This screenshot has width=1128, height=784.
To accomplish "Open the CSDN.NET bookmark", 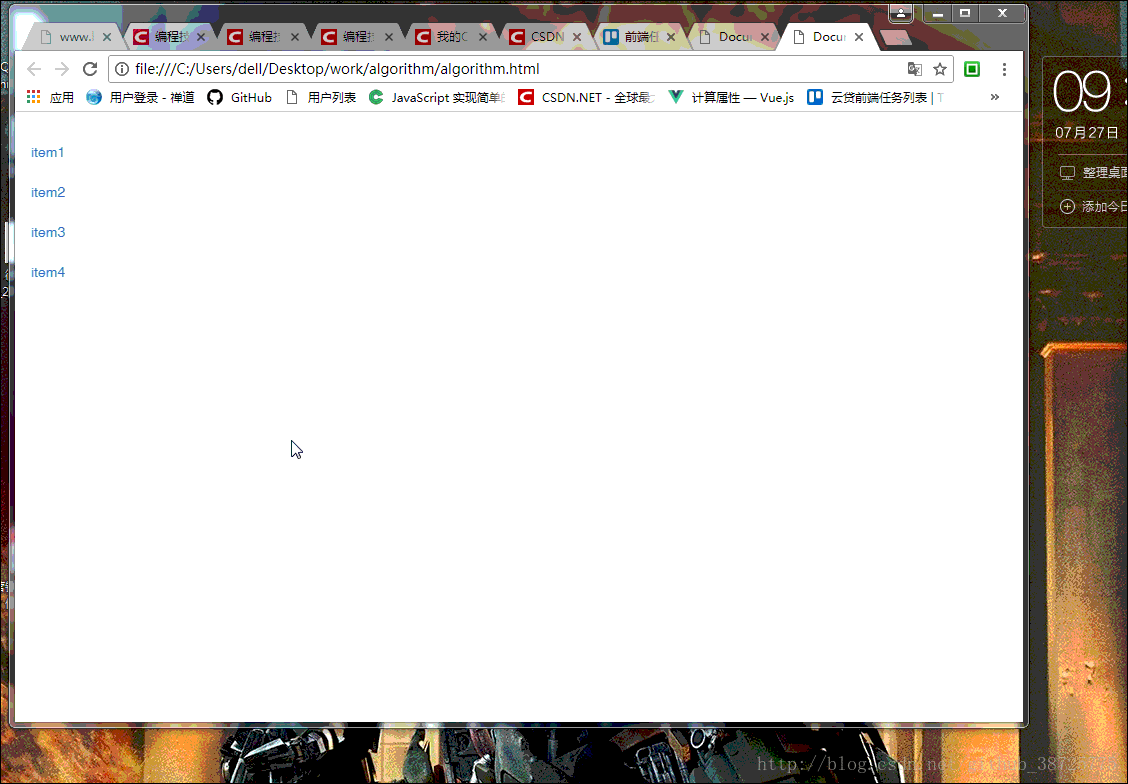I will (586, 97).
